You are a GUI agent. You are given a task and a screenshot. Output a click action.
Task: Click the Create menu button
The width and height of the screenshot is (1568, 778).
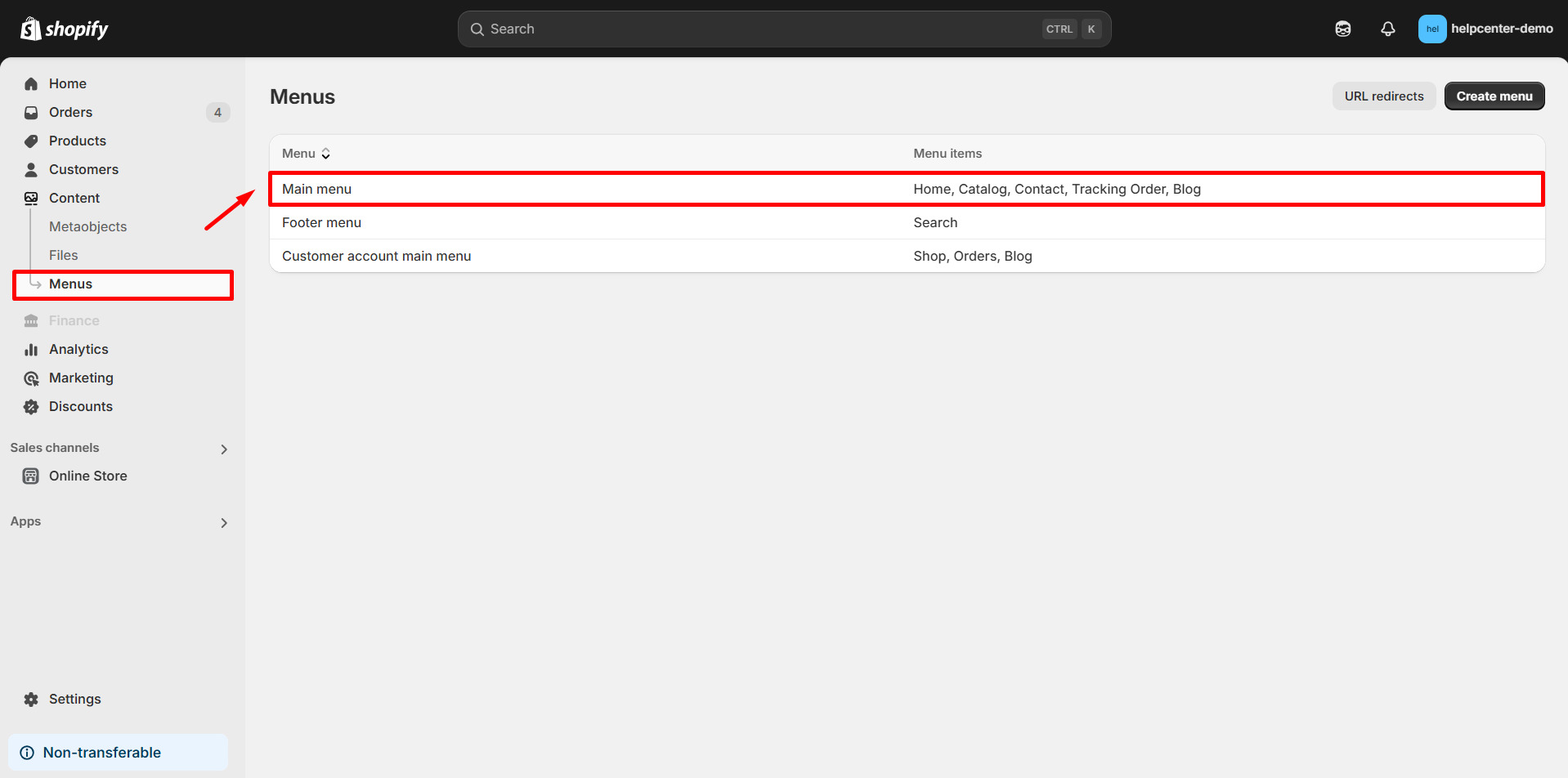[x=1494, y=96]
